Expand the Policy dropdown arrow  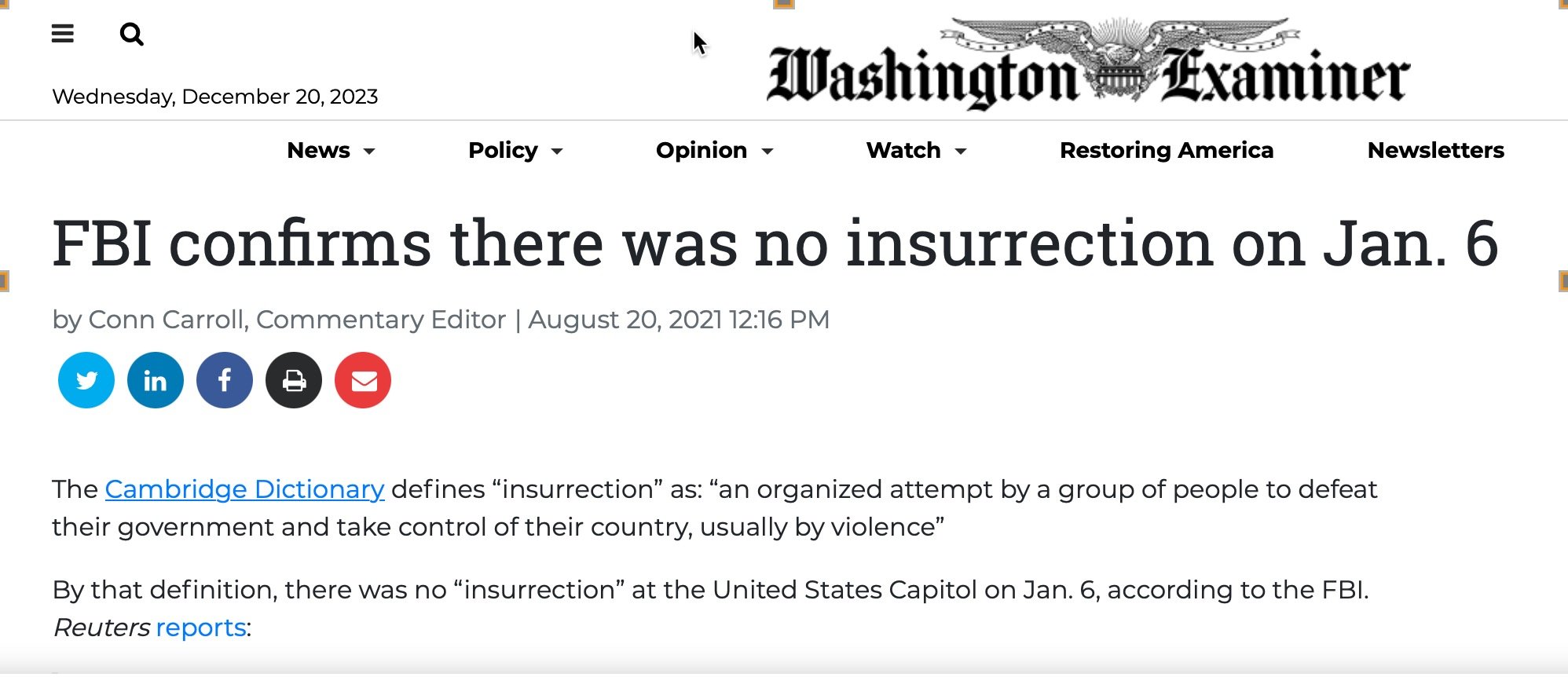(x=557, y=152)
